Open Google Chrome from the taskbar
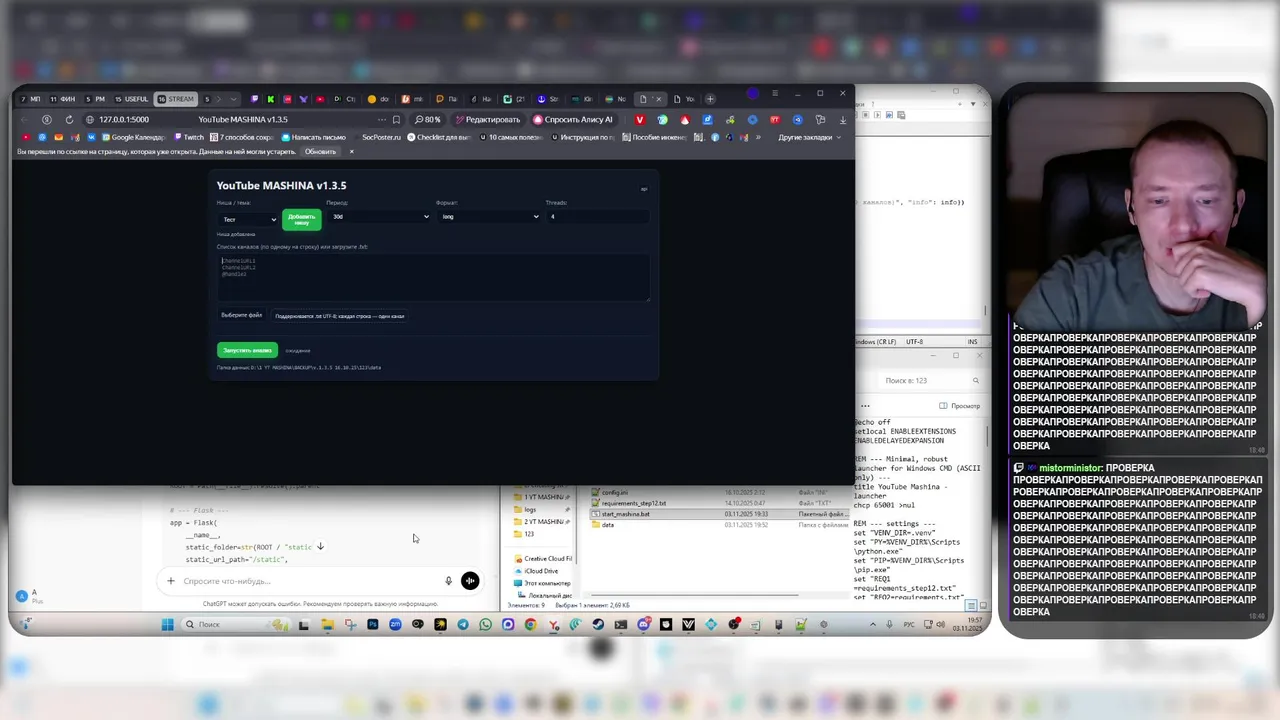 (530, 625)
